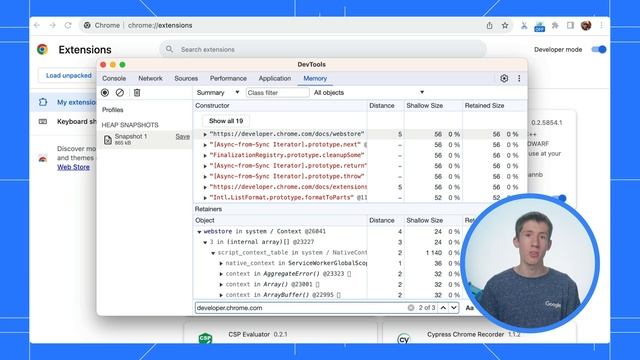This screenshot has height=360, width=640.
Task: Click the scissors extension icon
Action: [524, 26]
